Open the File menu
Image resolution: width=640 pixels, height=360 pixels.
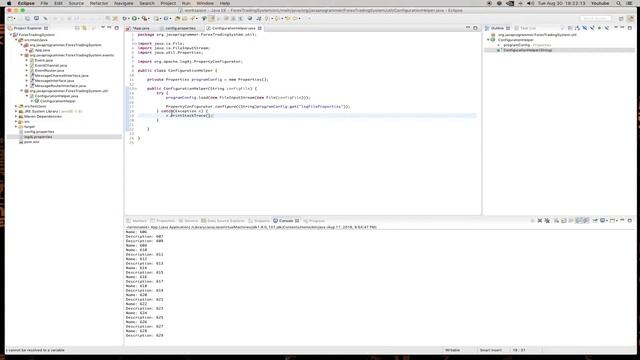tap(44, 3)
